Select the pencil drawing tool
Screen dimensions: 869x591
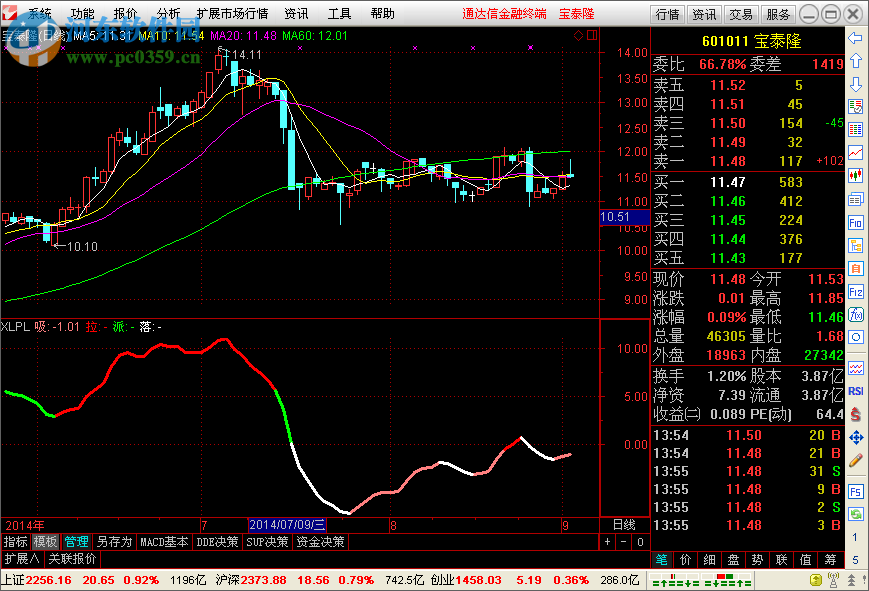[x=855, y=460]
